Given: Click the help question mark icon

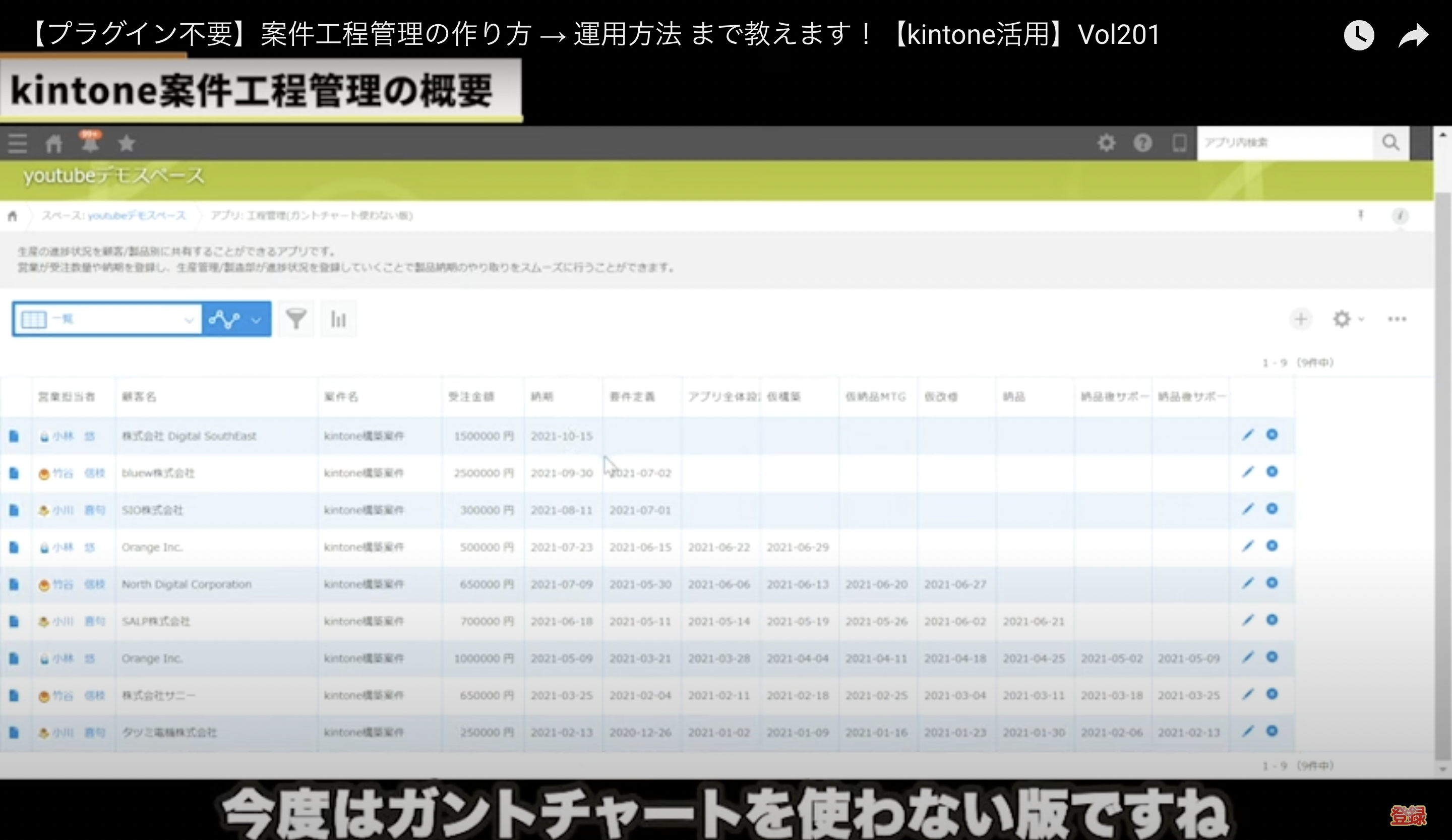Looking at the screenshot, I should point(1142,143).
